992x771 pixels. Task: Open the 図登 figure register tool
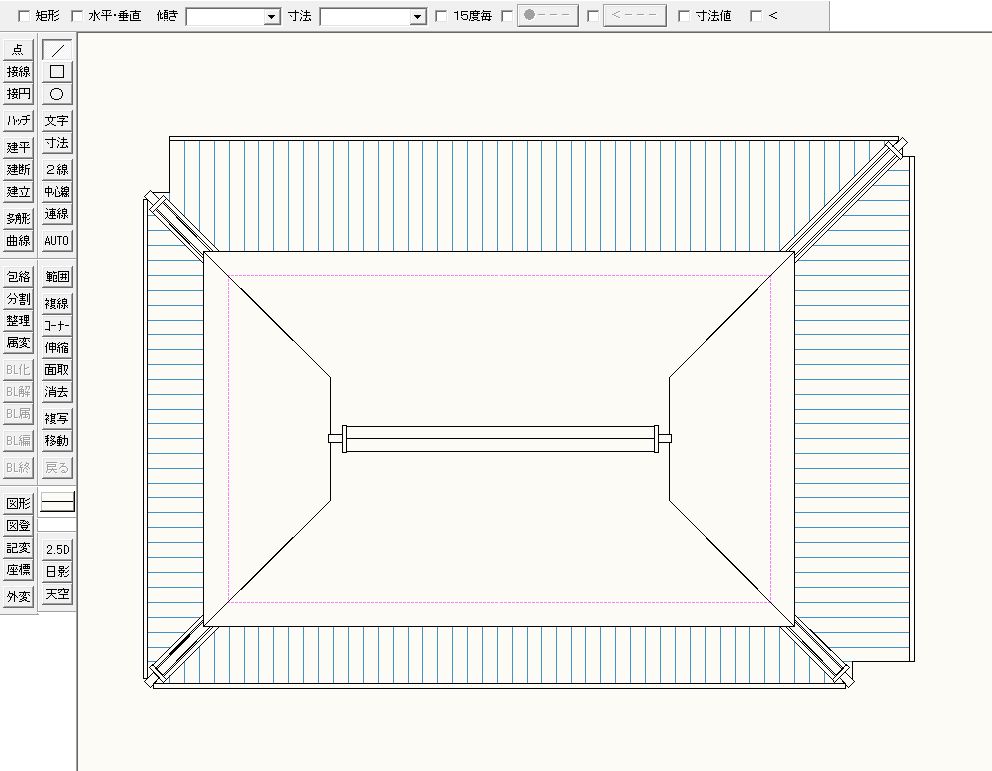tap(18, 526)
